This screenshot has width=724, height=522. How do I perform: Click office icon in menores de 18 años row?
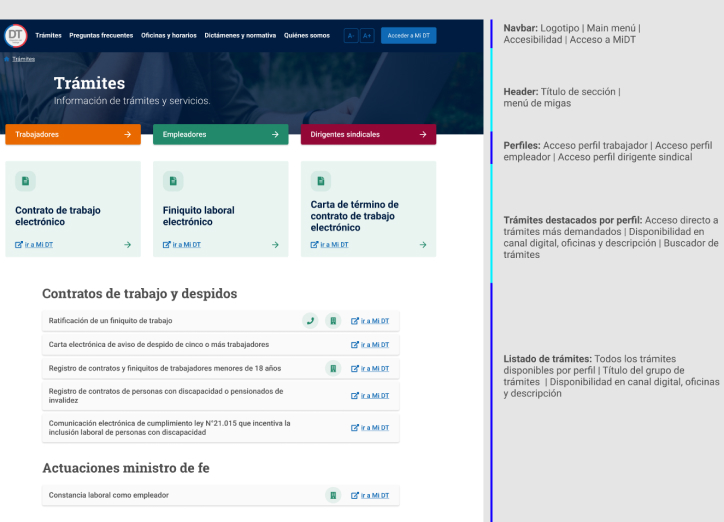(x=333, y=368)
